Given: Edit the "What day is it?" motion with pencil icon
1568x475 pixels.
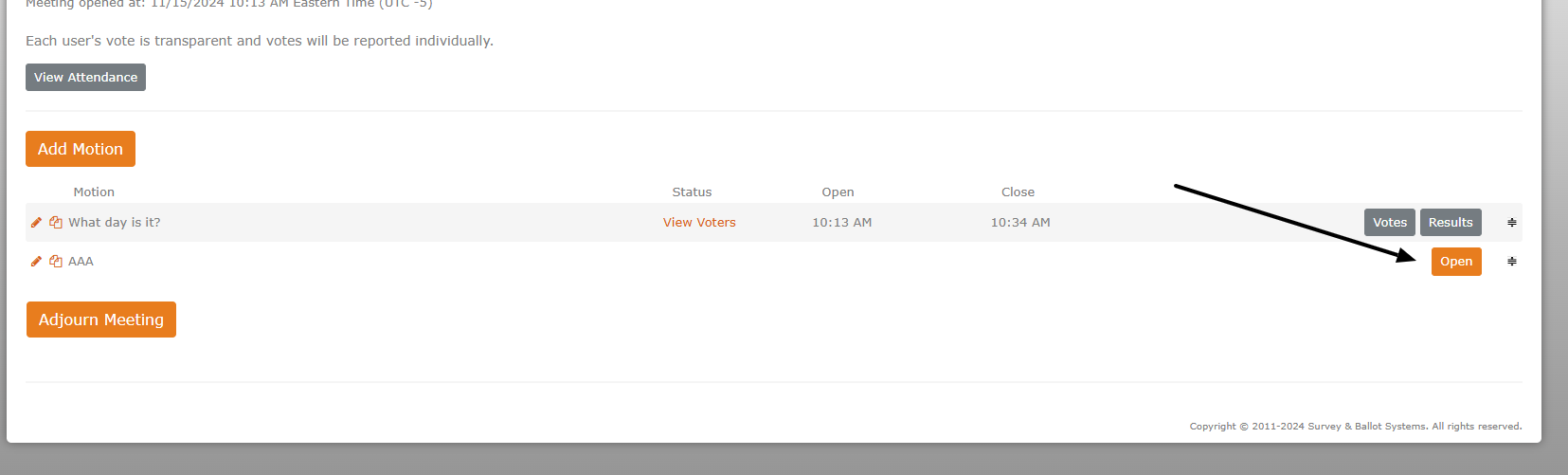Looking at the screenshot, I should coord(36,222).
